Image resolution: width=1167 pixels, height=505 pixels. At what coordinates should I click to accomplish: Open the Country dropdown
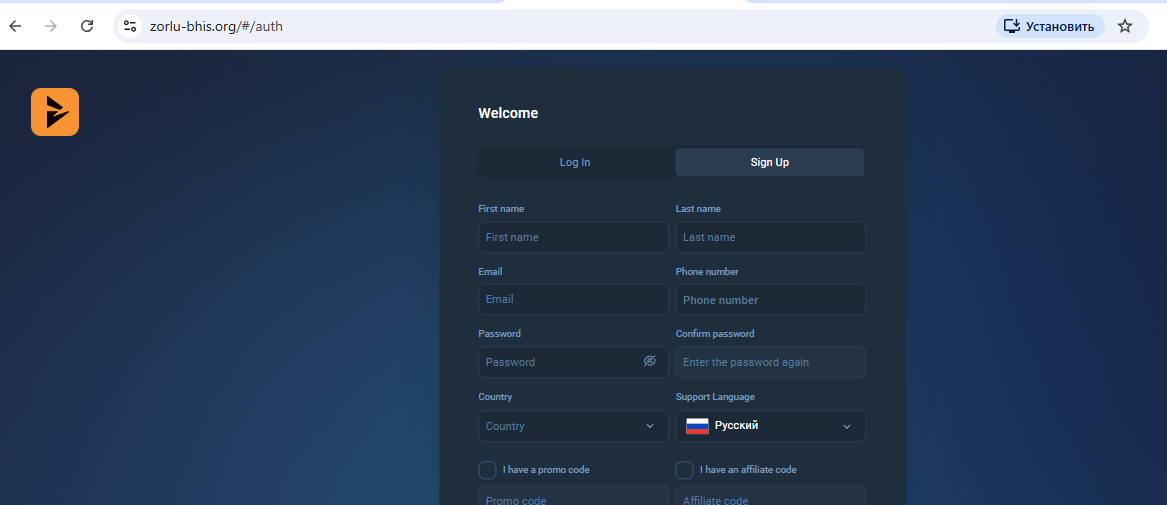[574, 426]
